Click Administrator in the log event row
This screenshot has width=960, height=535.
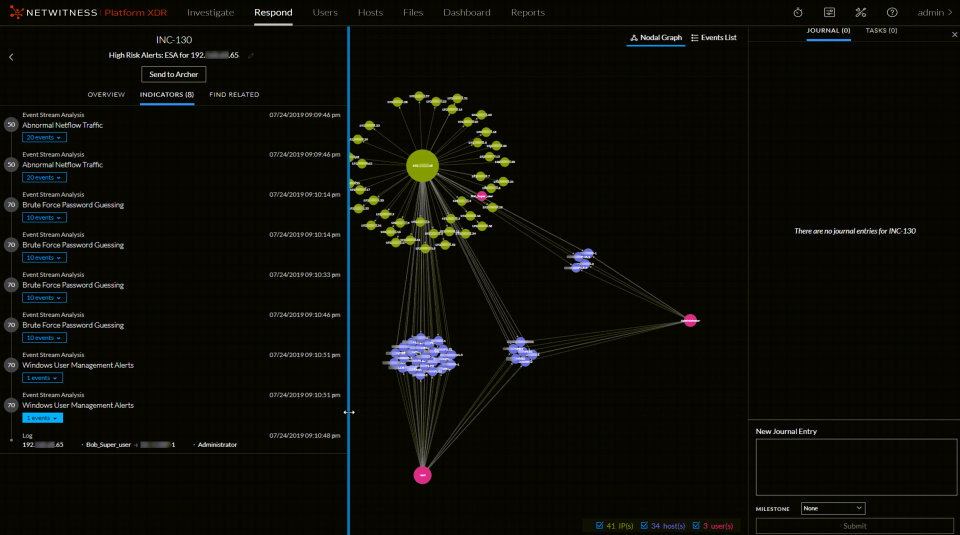coord(217,445)
